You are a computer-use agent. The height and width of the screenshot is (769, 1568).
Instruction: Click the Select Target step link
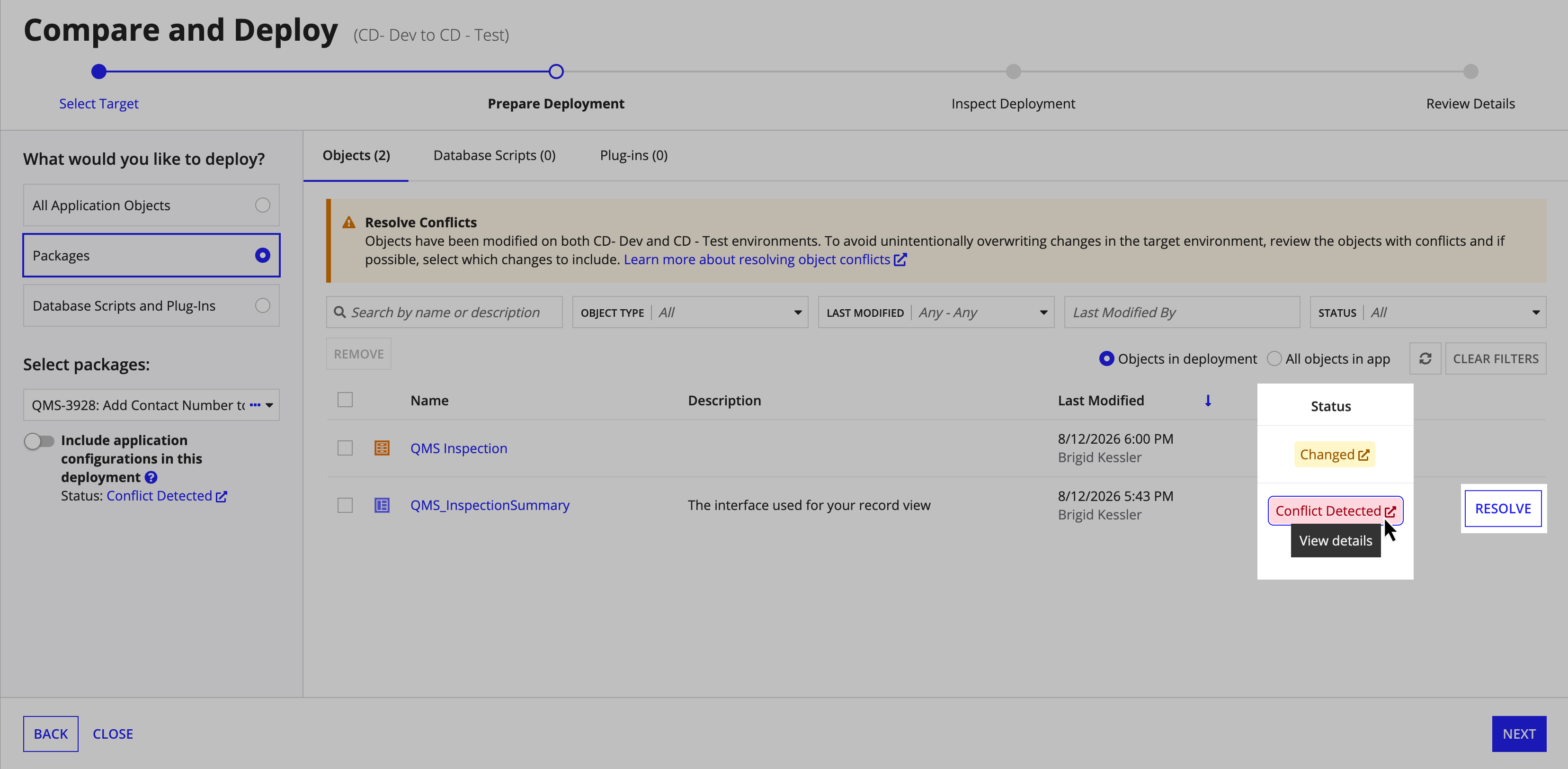[98, 104]
